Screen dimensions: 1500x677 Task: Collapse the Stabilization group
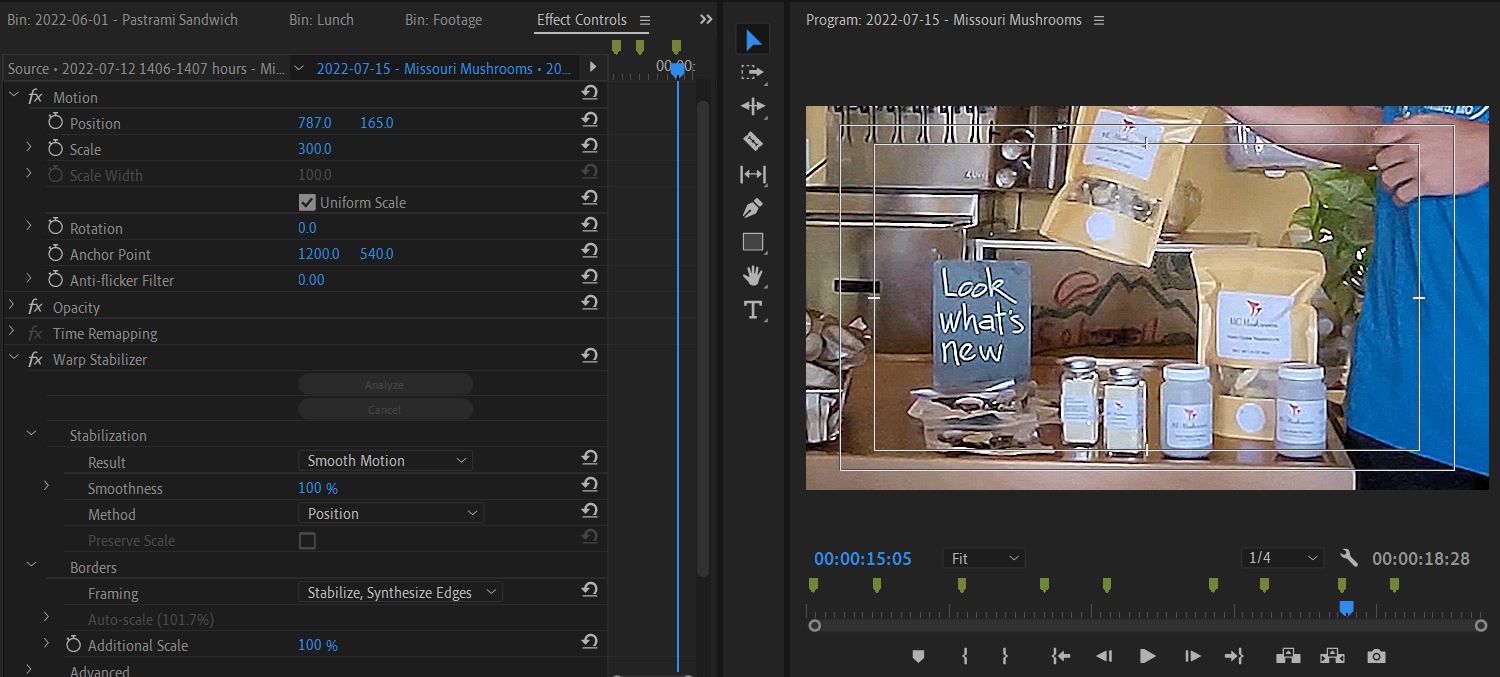click(31, 434)
